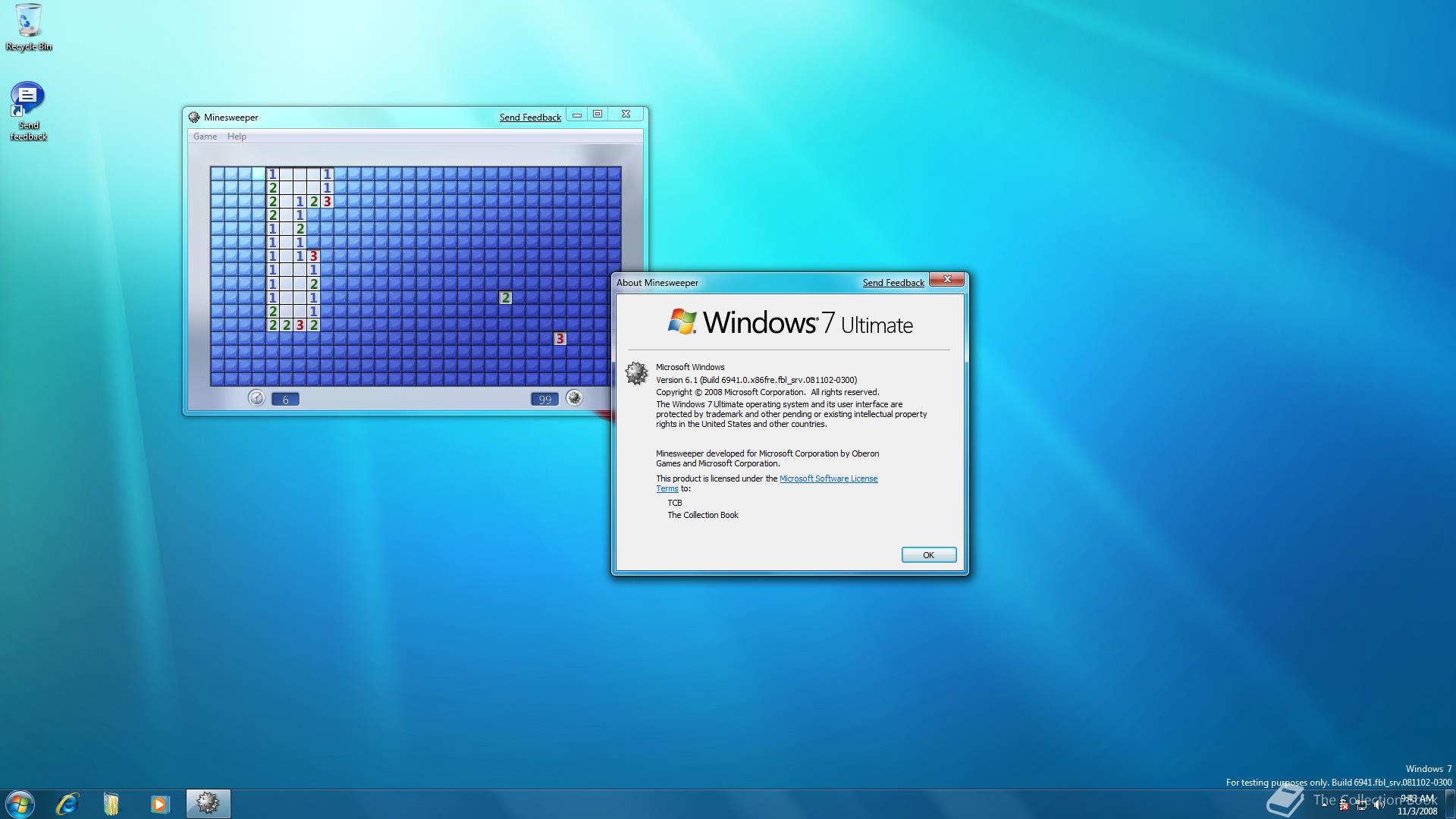Select 'The Collection Book' licensee text
This screenshot has height=819, width=1456.
pos(703,515)
